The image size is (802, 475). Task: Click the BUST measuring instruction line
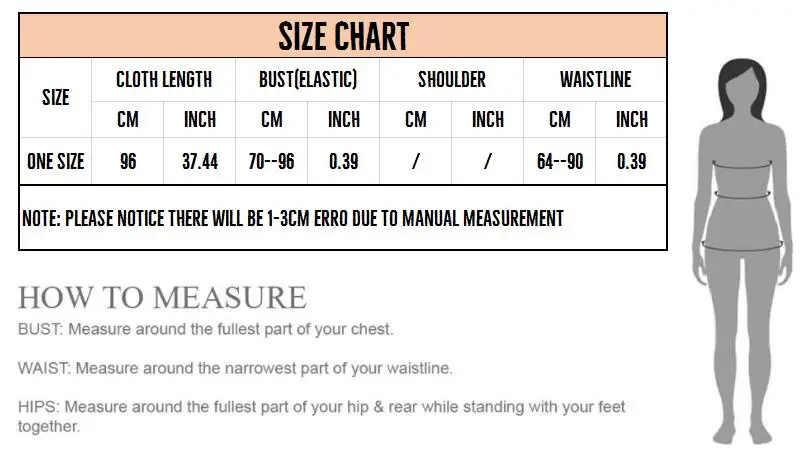(206, 329)
